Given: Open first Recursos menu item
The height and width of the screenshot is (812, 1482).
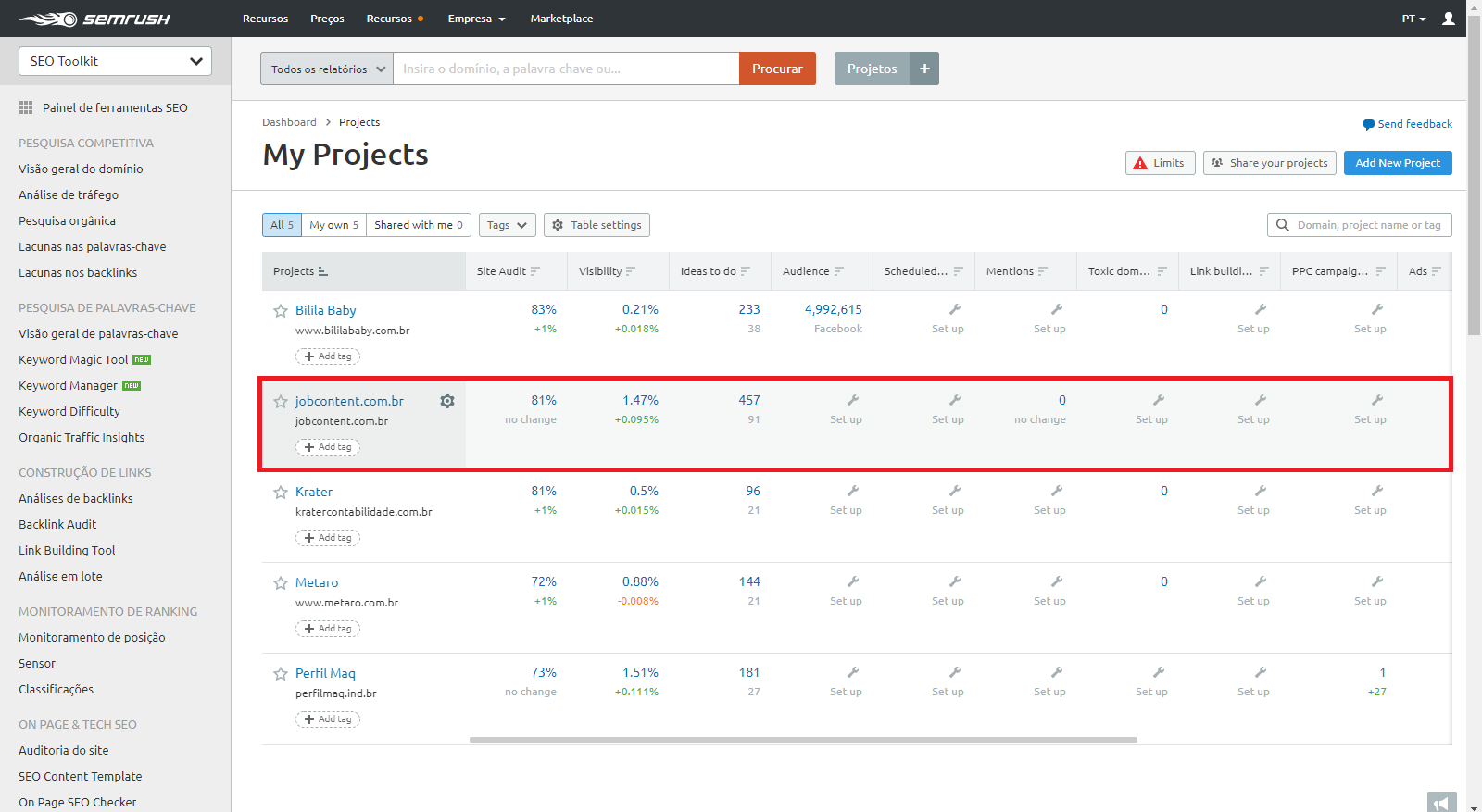Looking at the screenshot, I should tap(265, 19).
